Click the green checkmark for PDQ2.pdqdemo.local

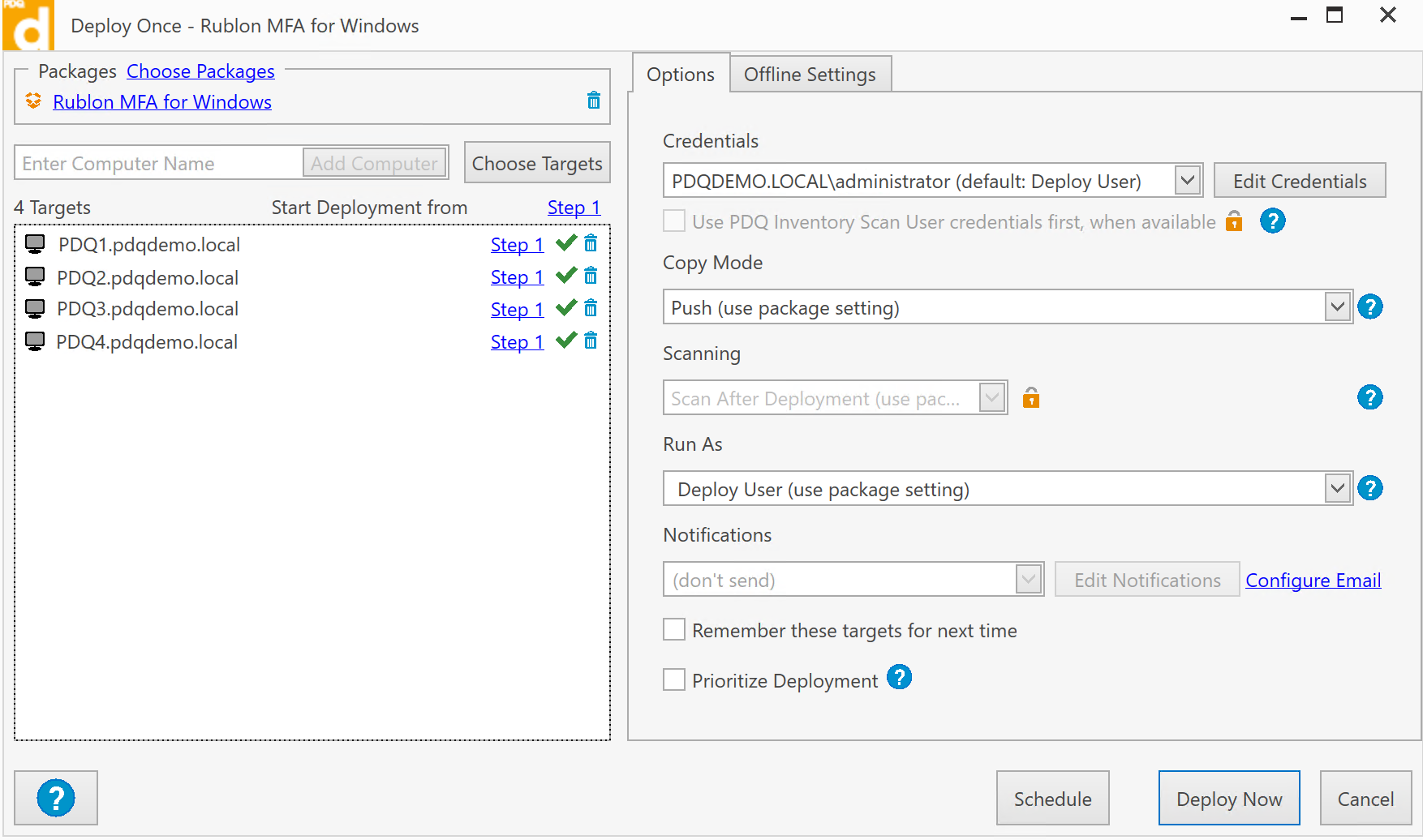(566, 276)
